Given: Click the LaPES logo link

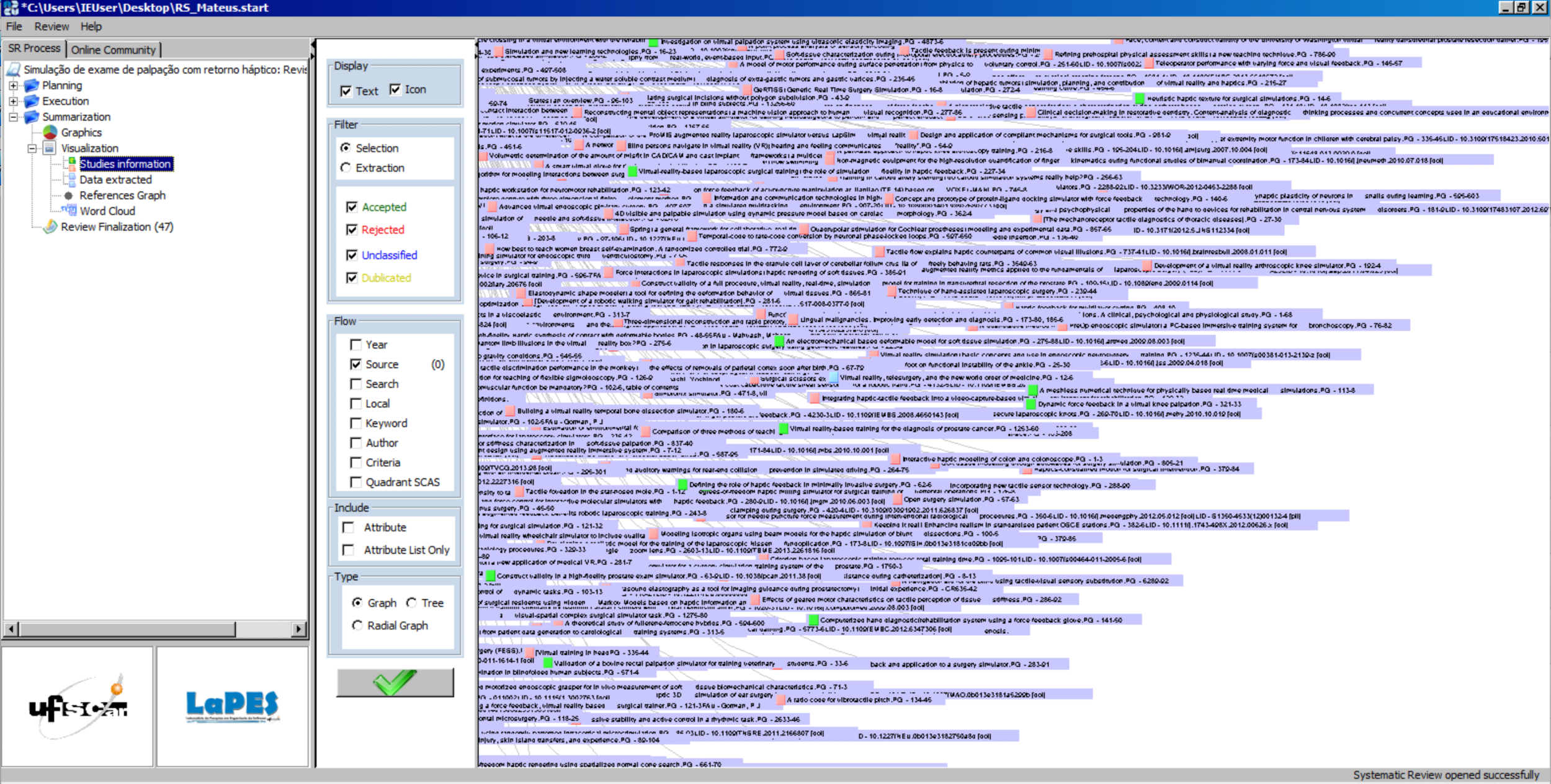Looking at the screenshot, I should click(232, 706).
